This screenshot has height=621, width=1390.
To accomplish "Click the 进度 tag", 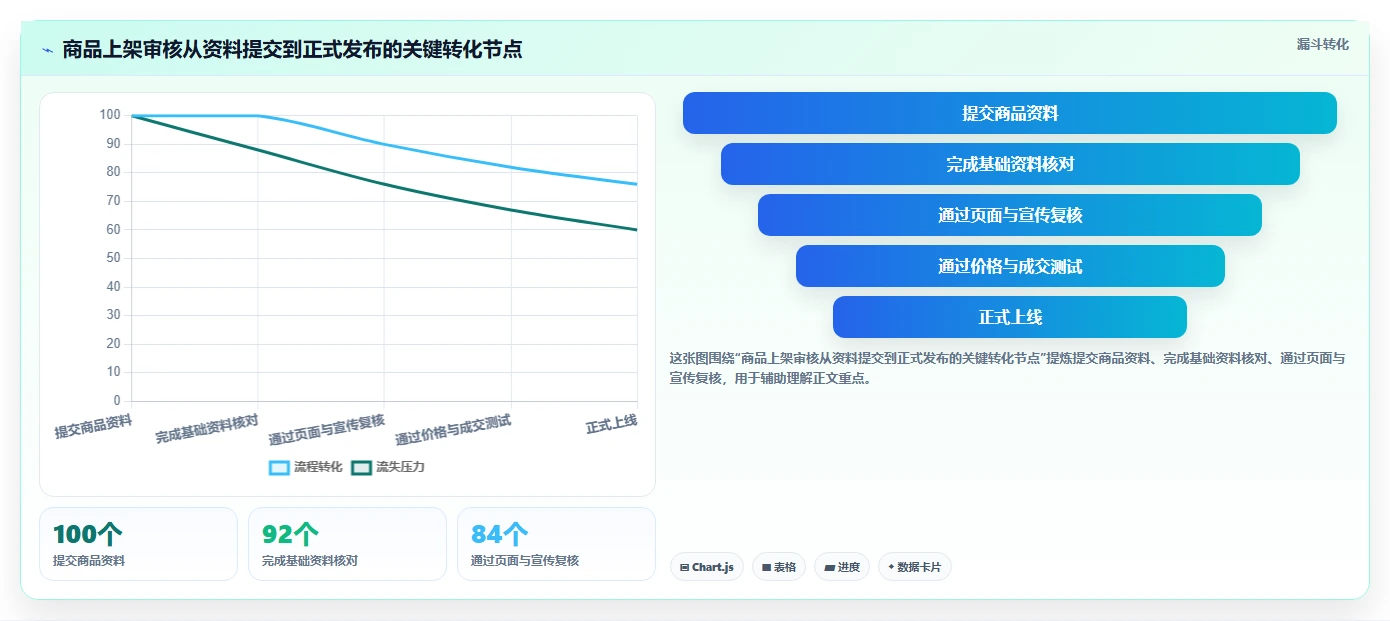I will pyautogui.click(x=842, y=567).
